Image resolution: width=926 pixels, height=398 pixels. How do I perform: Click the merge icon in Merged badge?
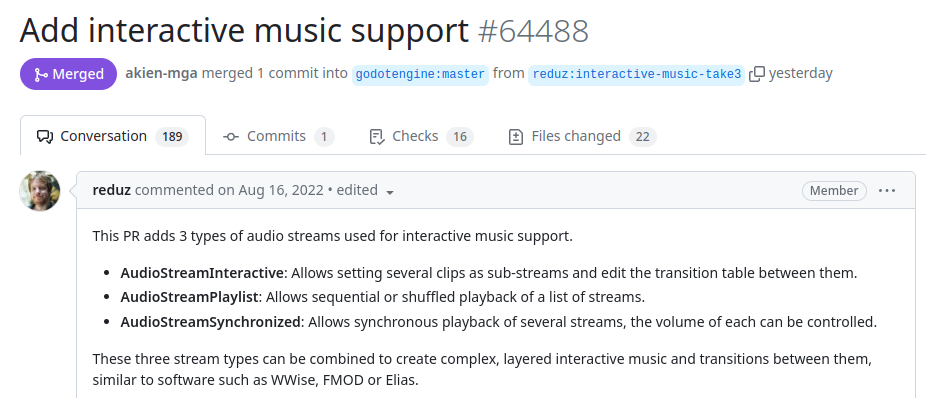click(41, 74)
